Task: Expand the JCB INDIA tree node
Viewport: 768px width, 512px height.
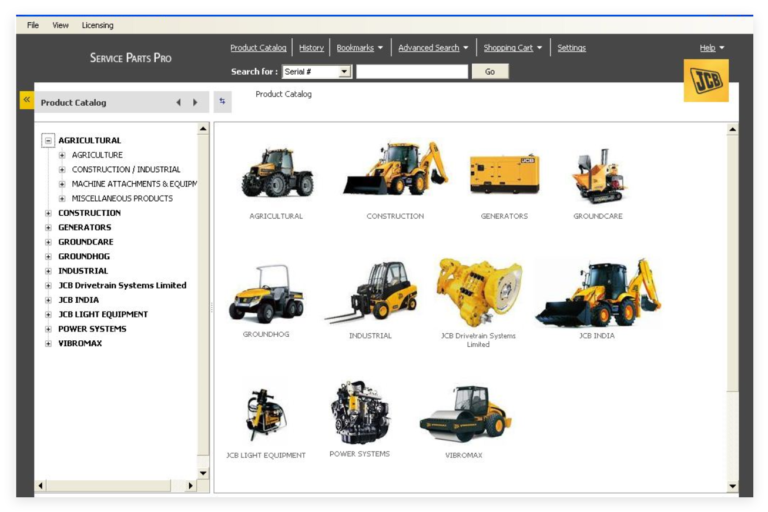Action: pyautogui.click(x=48, y=300)
